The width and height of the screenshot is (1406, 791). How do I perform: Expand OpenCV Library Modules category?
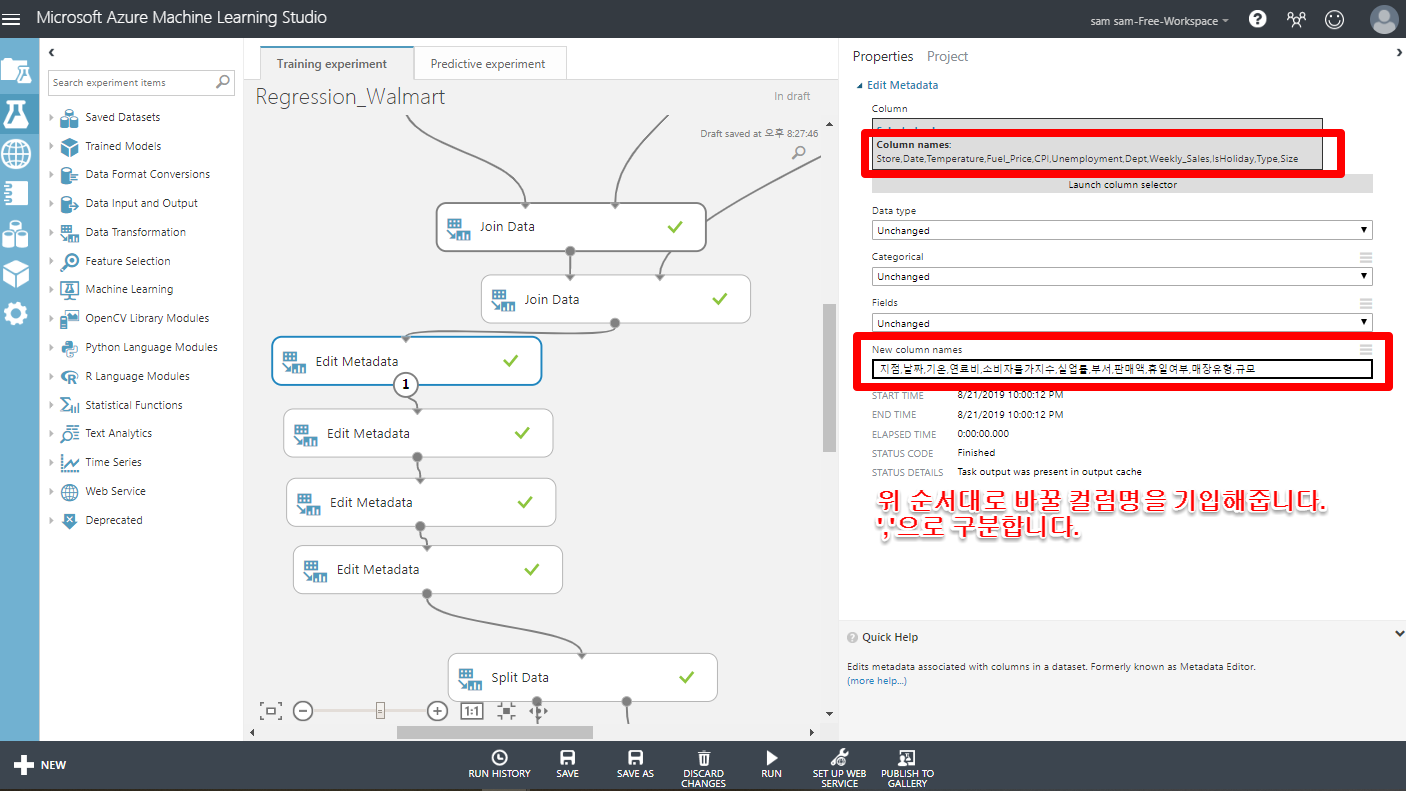point(51,319)
